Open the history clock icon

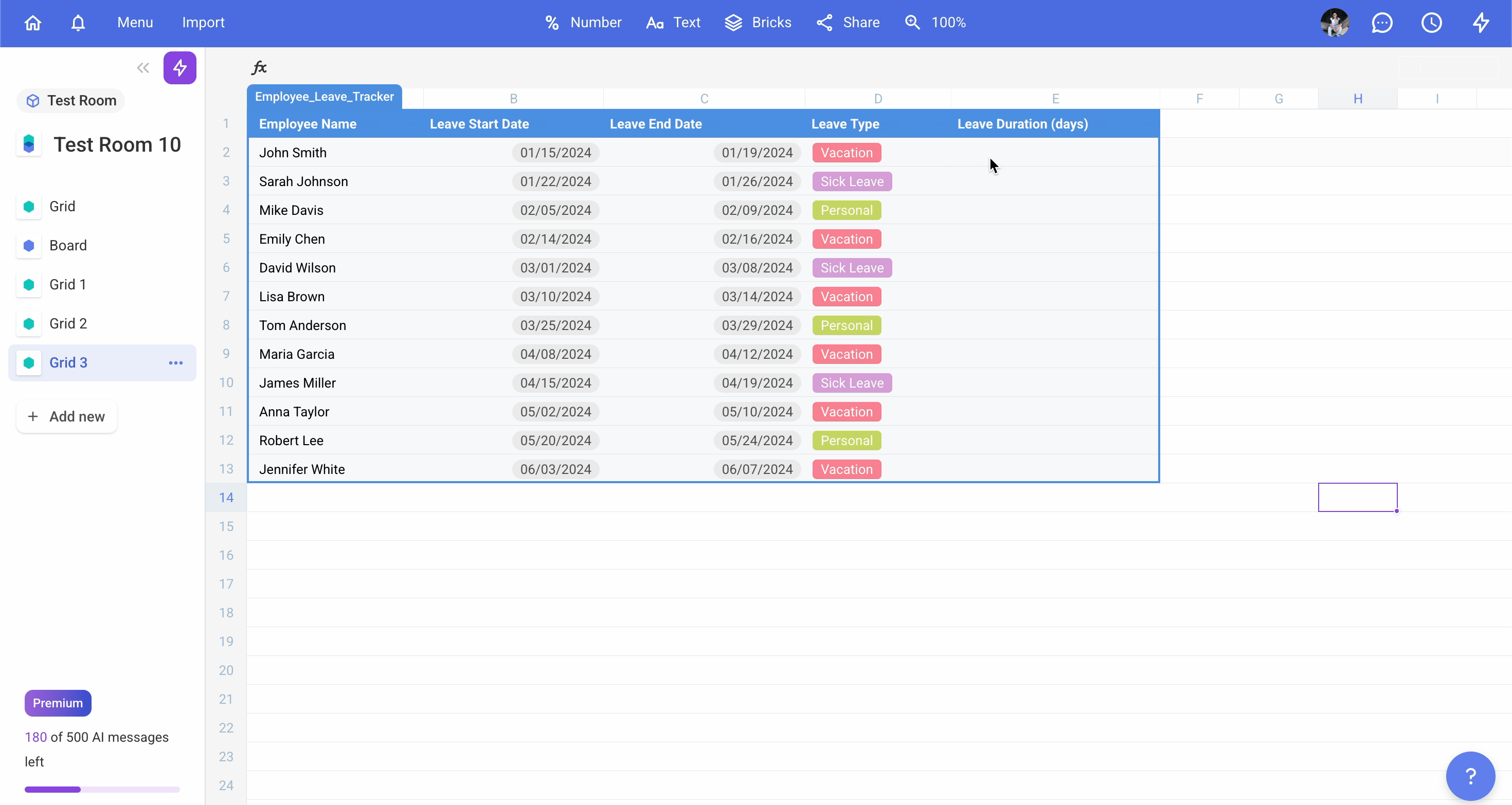[x=1431, y=23]
